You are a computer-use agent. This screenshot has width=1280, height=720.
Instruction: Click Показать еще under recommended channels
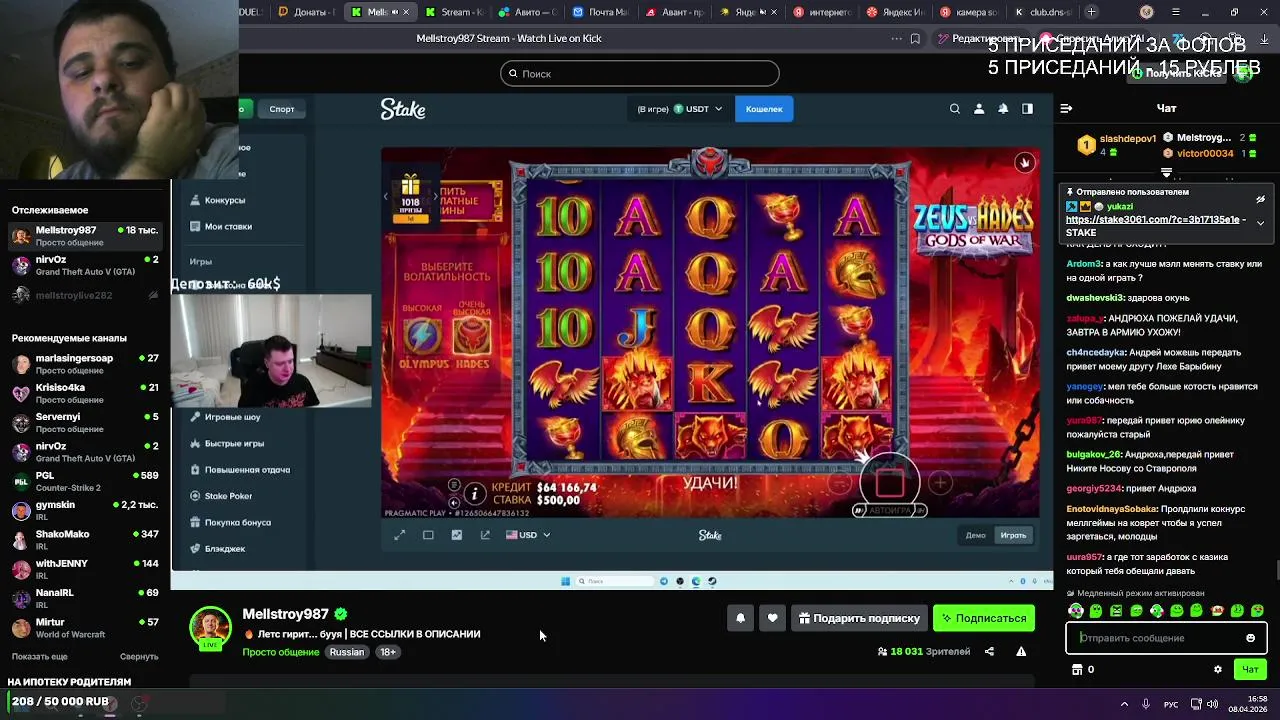point(40,656)
